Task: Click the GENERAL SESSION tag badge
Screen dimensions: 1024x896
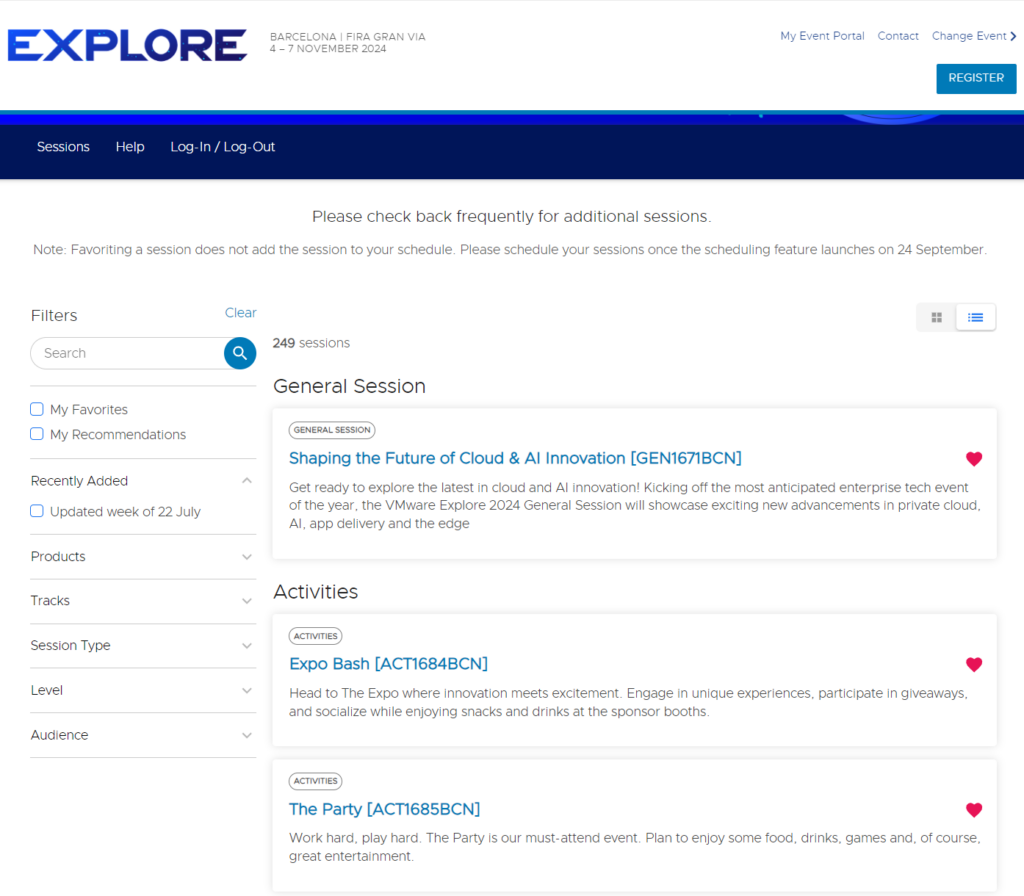Action: tap(332, 430)
